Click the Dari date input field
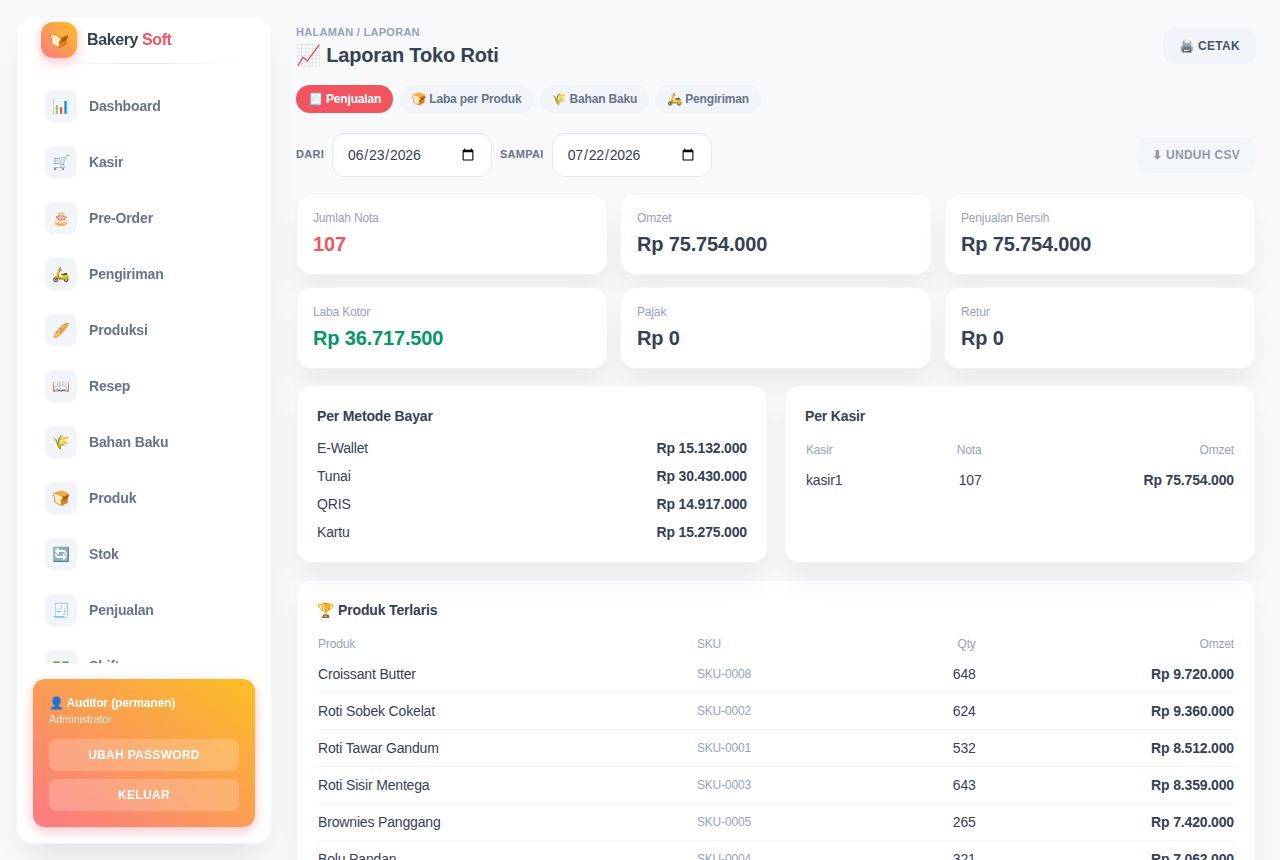The width and height of the screenshot is (1280, 860). pos(412,155)
